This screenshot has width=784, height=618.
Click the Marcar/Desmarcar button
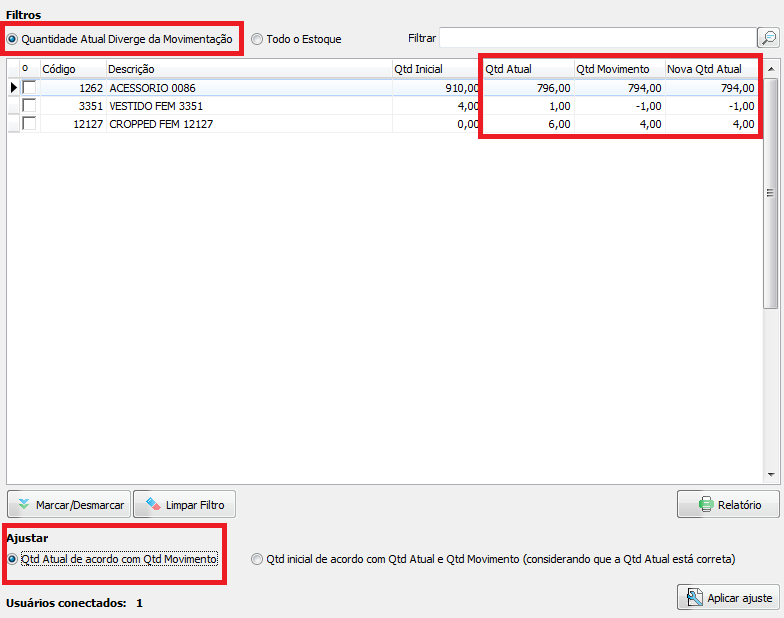68,504
